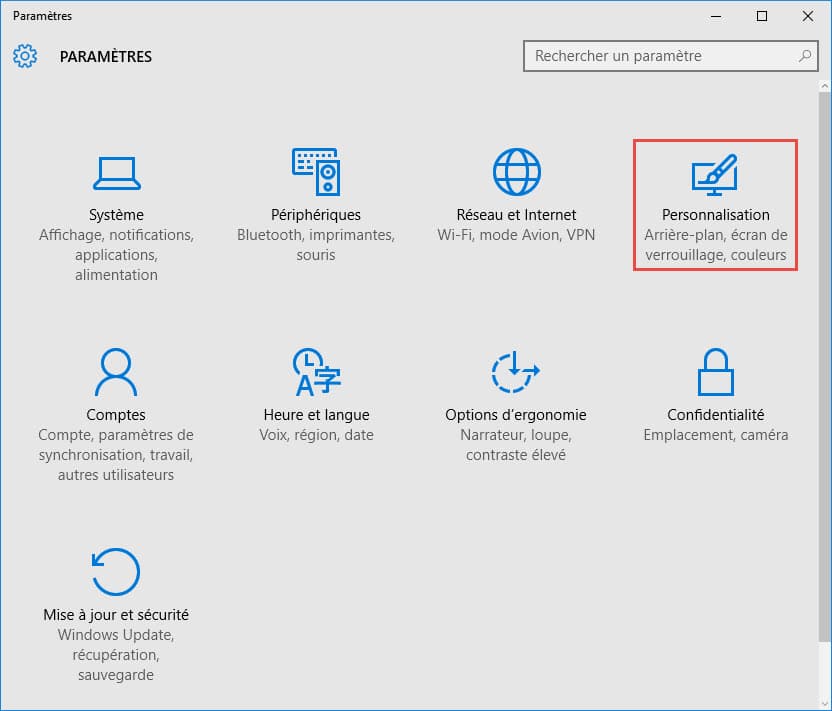
Task: Maximize the Paramètres window
Action: (x=762, y=16)
